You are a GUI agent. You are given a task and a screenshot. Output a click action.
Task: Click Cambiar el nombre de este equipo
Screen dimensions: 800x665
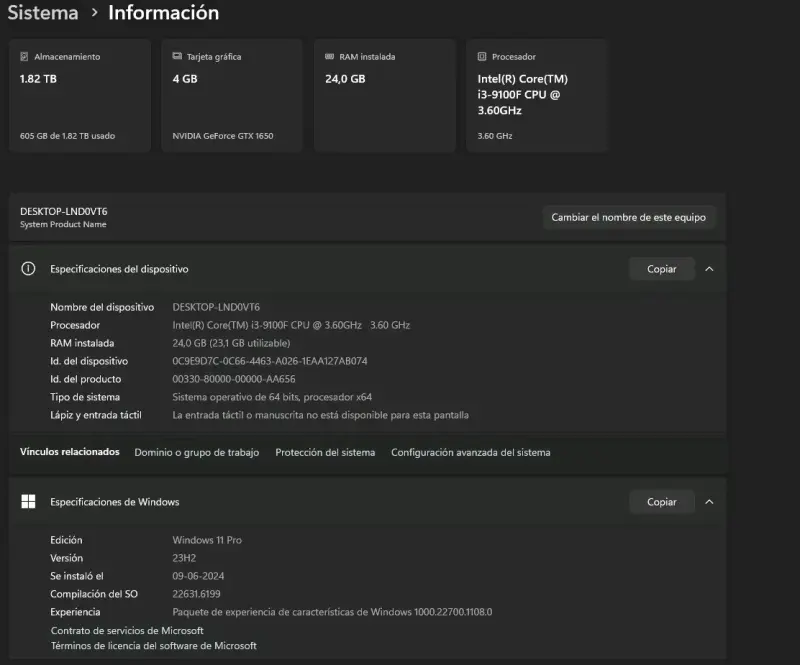click(x=629, y=217)
